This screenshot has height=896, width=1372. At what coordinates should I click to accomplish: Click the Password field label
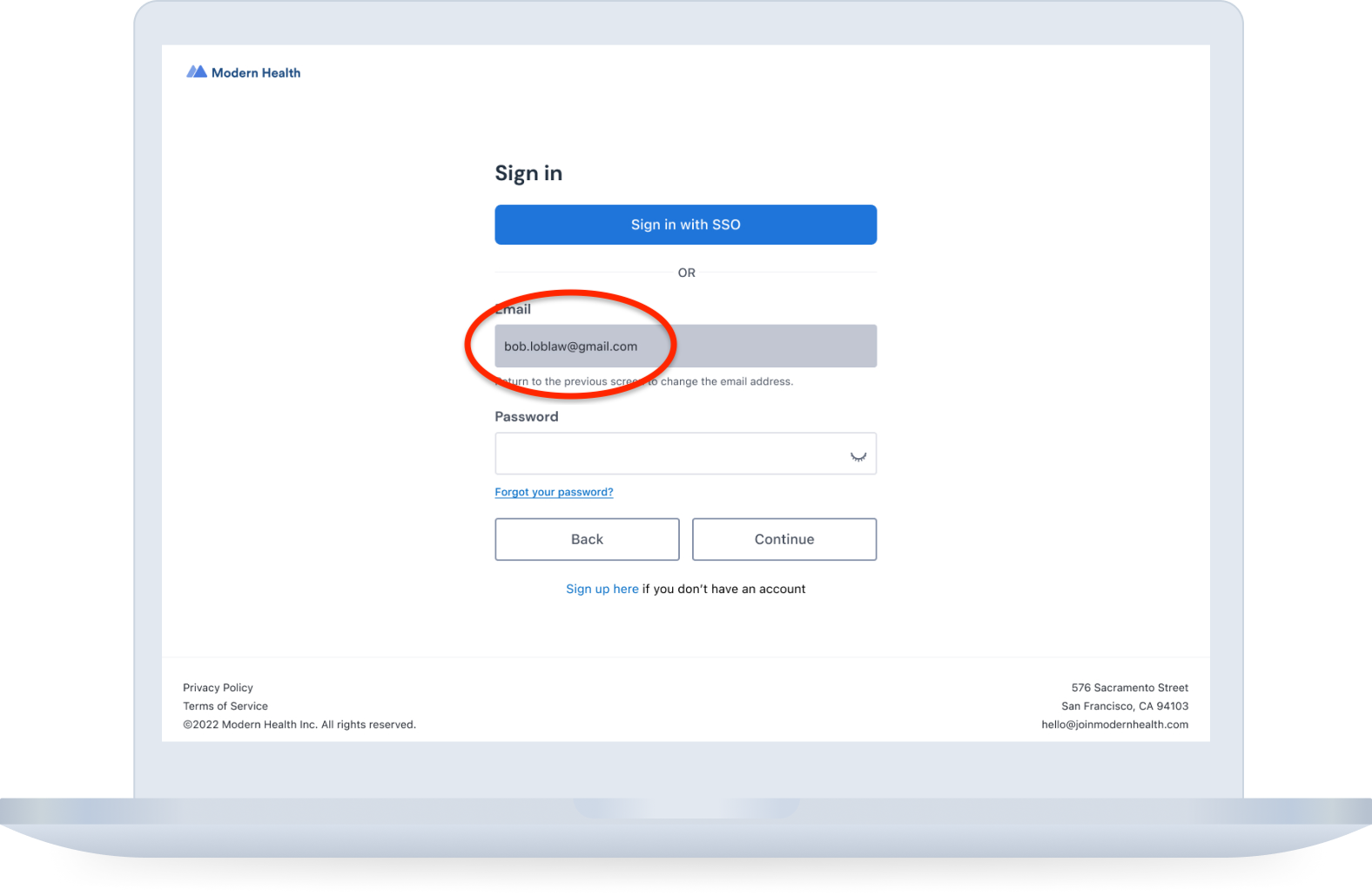527,416
